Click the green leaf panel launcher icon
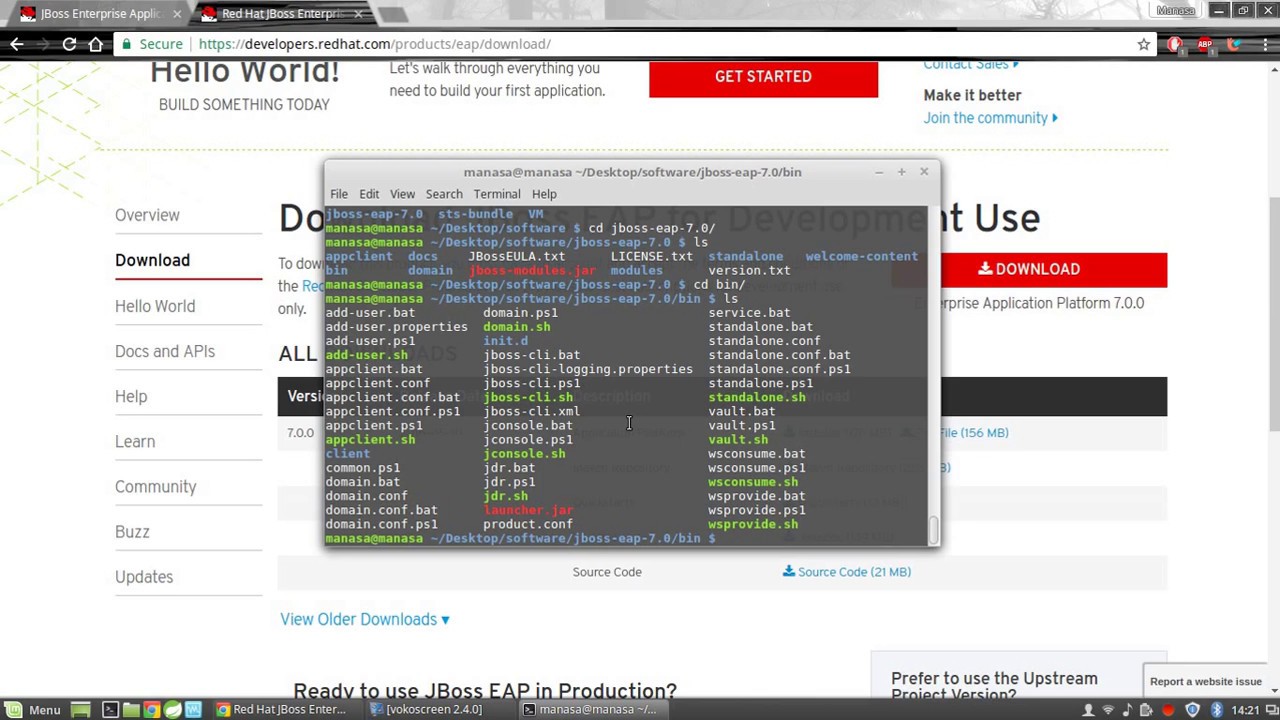This screenshot has width=1280, height=720. tap(173, 710)
